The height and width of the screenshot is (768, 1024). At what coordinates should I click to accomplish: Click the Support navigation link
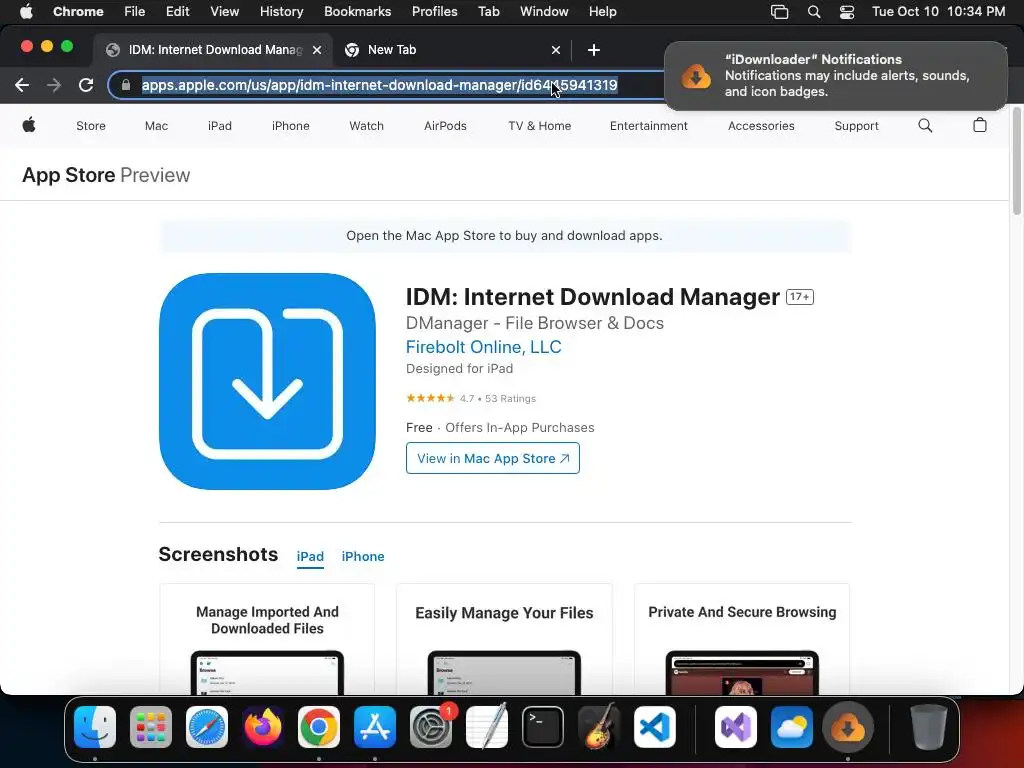pos(856,126)
